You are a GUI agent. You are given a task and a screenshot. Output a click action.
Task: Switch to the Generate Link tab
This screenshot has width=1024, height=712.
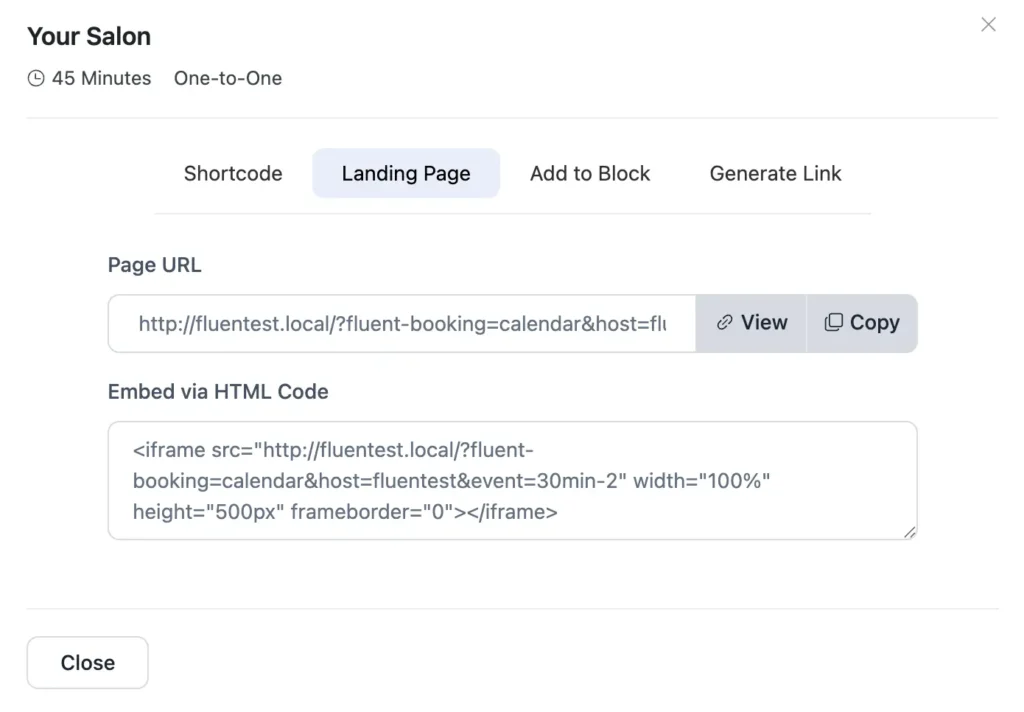click(x=775, y=173)
